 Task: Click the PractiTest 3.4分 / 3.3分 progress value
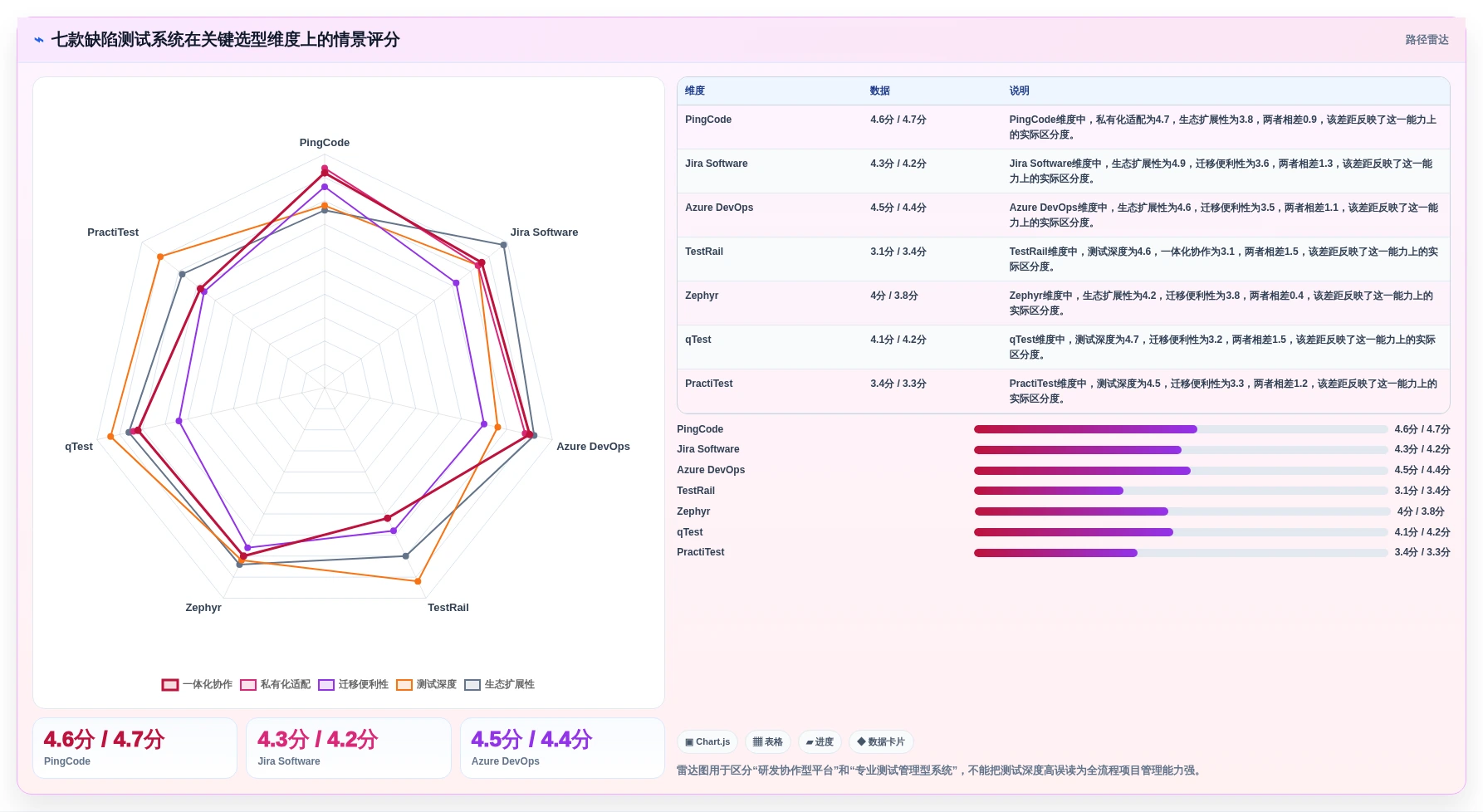1422,552
